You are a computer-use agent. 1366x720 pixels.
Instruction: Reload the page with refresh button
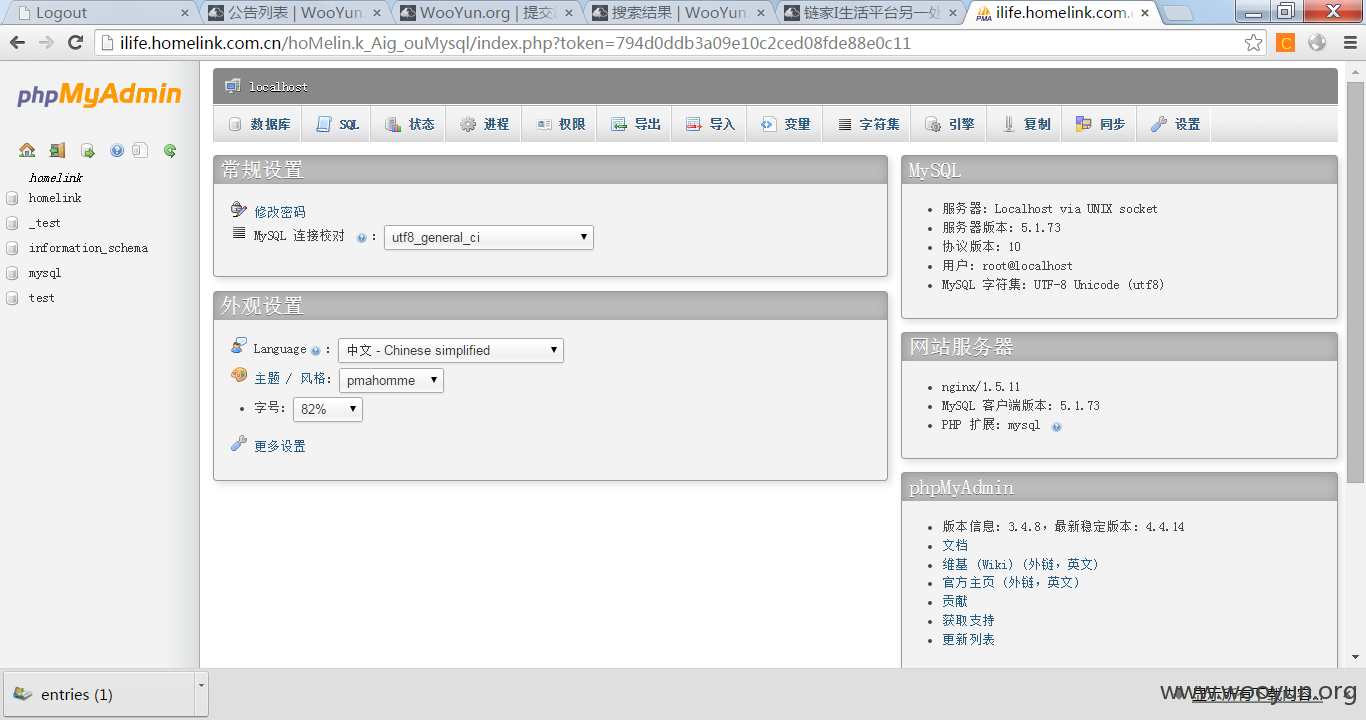coord(75,43)
